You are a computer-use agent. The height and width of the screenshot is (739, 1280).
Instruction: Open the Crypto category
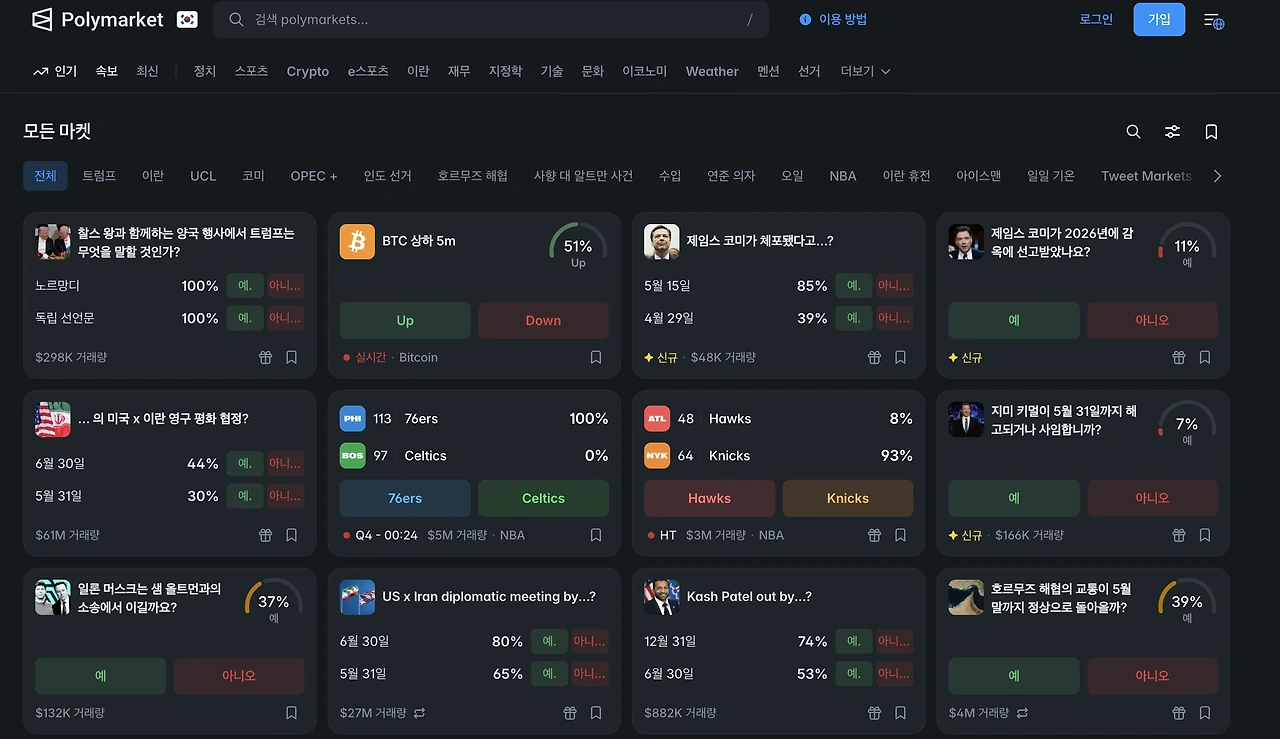click(x=308, y=71)
